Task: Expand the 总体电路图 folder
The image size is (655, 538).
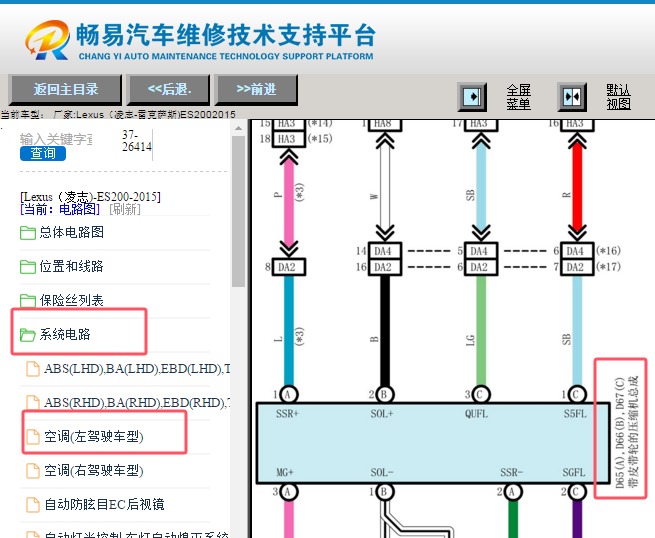Action: tap(71, 232)
